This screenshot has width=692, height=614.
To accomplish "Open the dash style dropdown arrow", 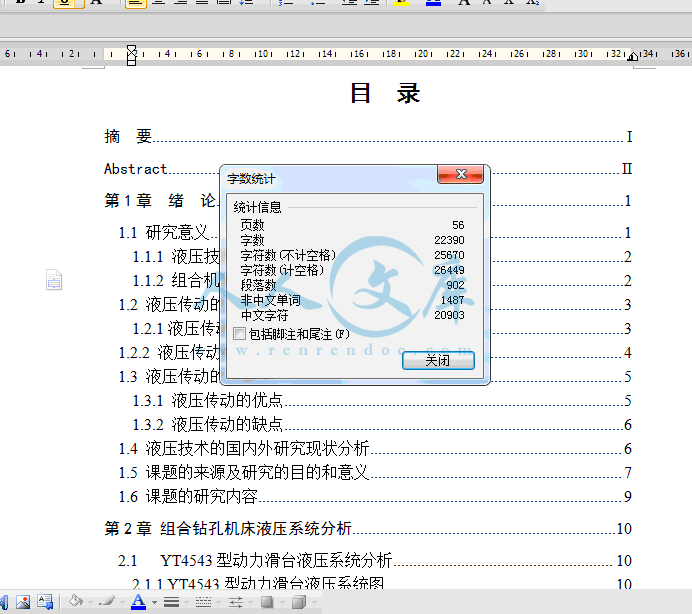I will pyautogui.click(x=218, y=602).
